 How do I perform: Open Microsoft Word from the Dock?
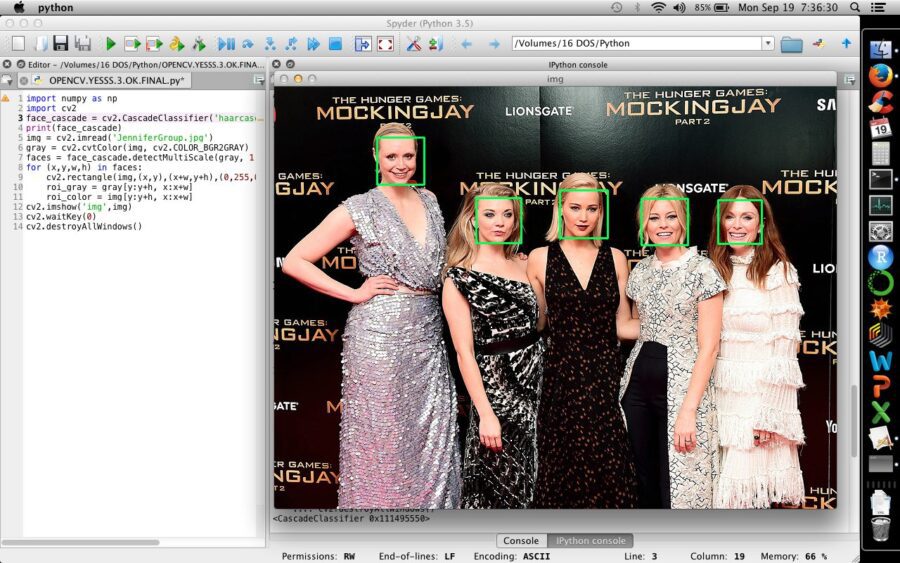880,361
